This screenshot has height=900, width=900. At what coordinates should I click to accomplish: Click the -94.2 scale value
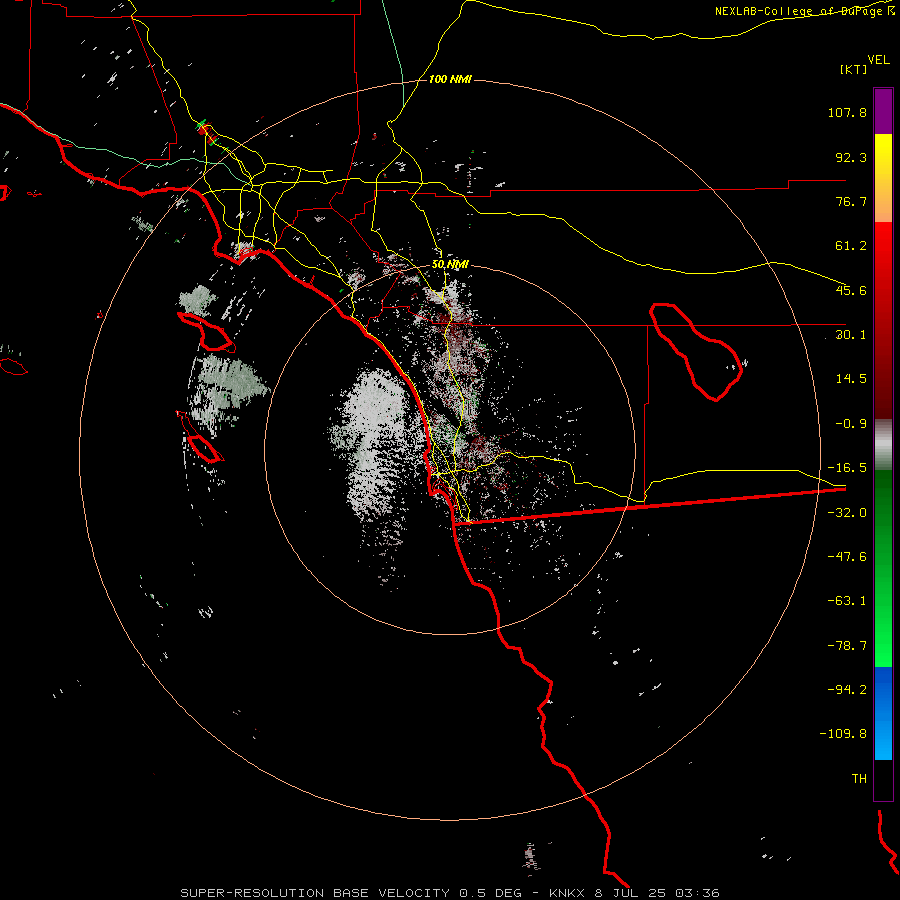[x=847, y=689]
